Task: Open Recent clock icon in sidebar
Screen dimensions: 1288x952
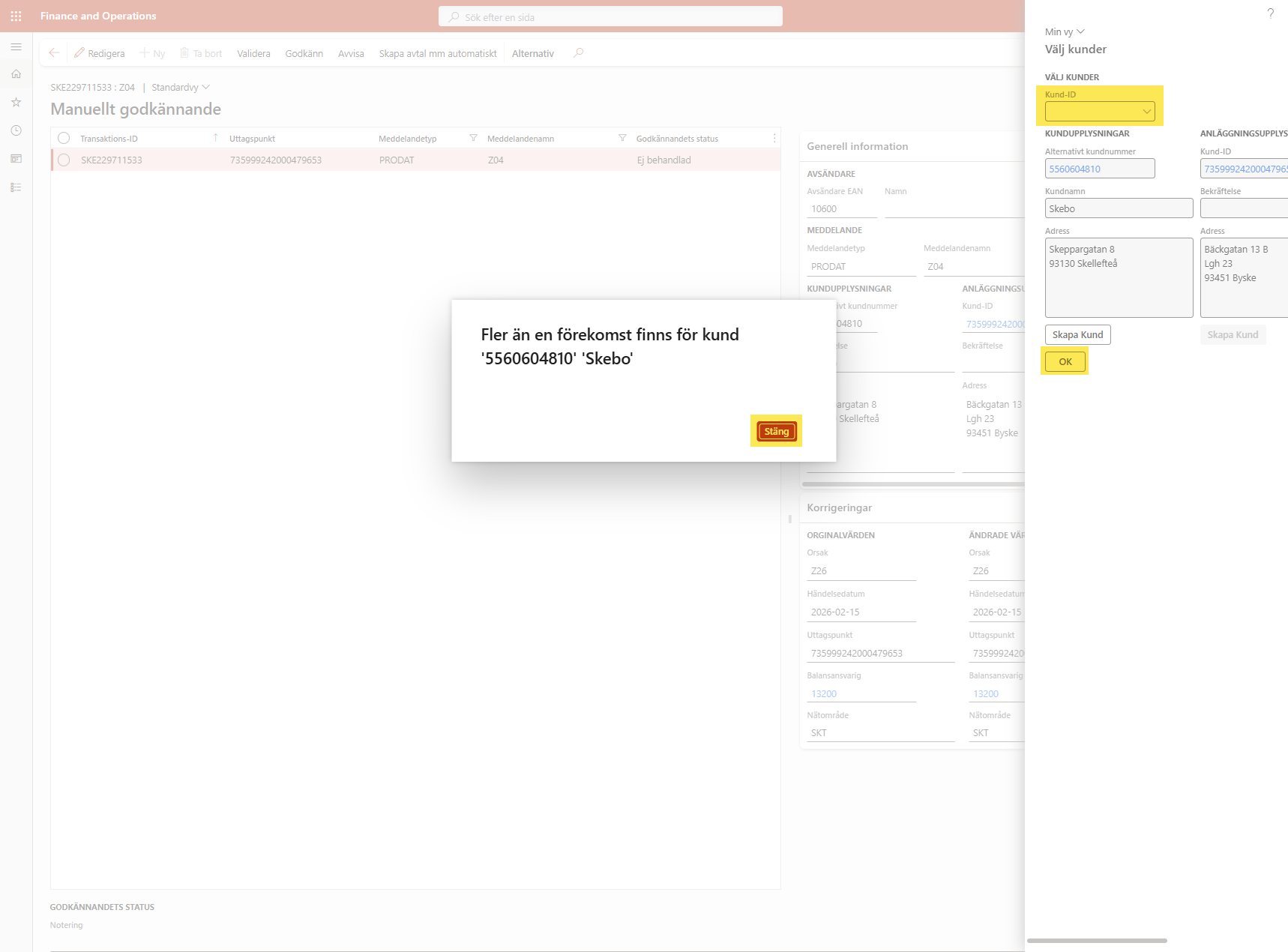Action: pyautogui.click(x=16, y=130)
